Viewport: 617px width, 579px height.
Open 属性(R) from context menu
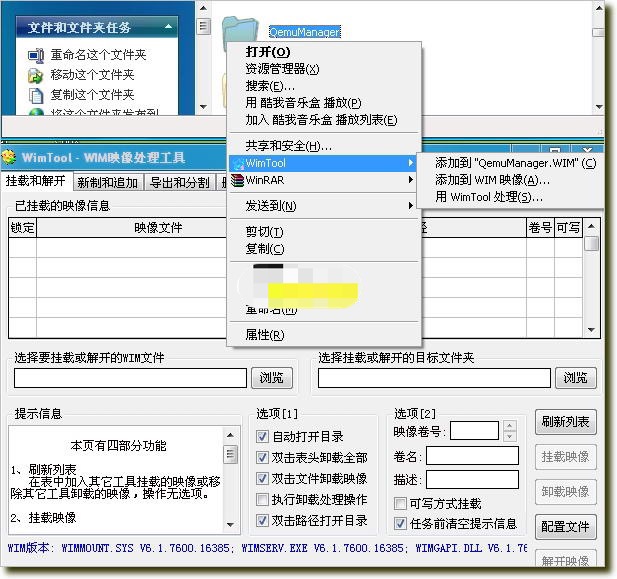(324, 335)
